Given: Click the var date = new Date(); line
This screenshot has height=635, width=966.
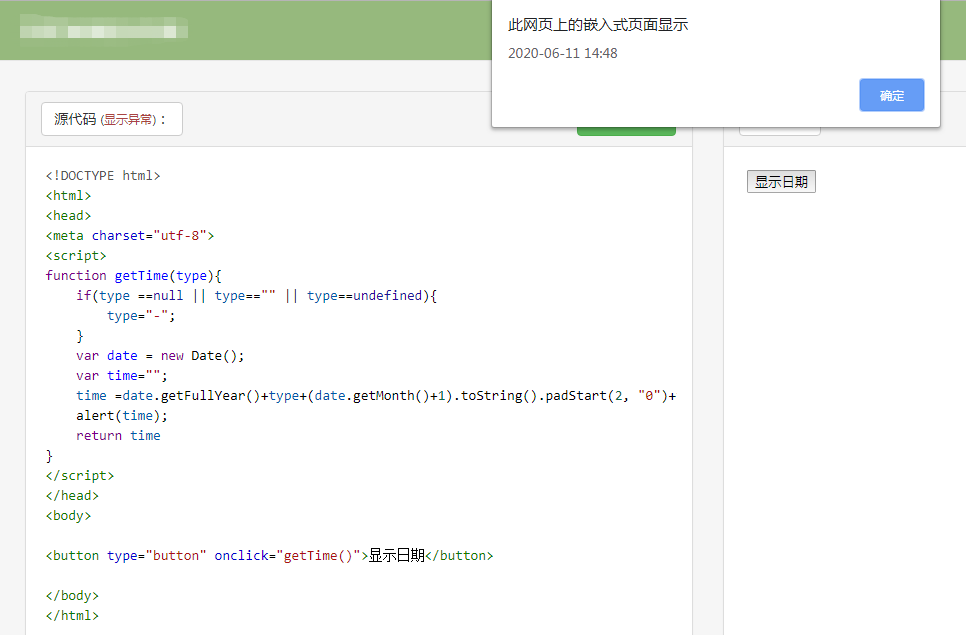Looking at the screenshot, I should (160, 355).
